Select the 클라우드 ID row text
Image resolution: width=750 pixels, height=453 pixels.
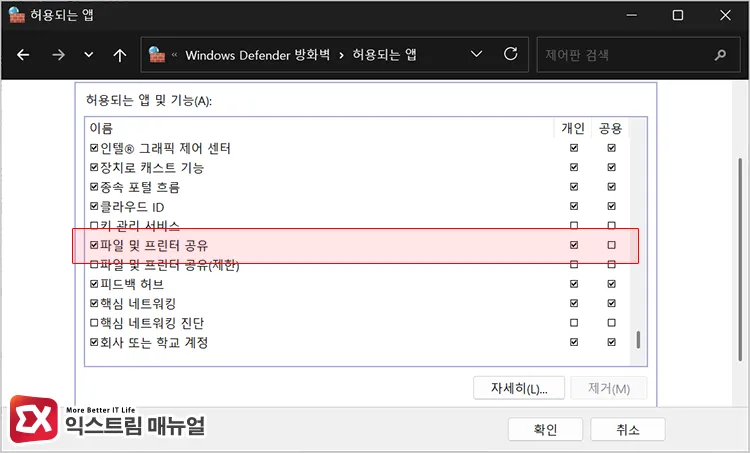tap(132, 207)
